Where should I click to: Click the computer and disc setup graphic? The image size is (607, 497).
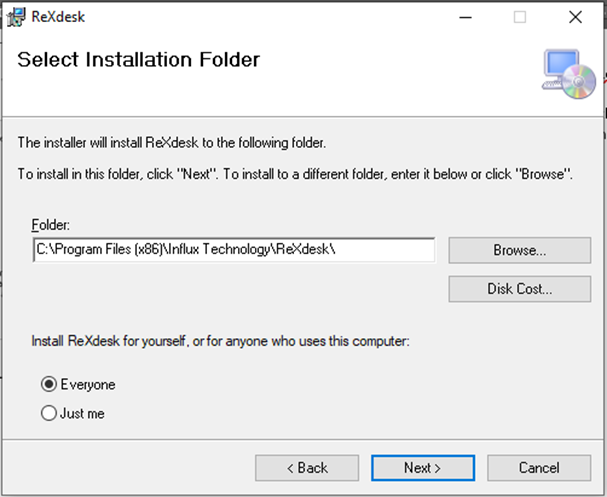click(566, 76)
